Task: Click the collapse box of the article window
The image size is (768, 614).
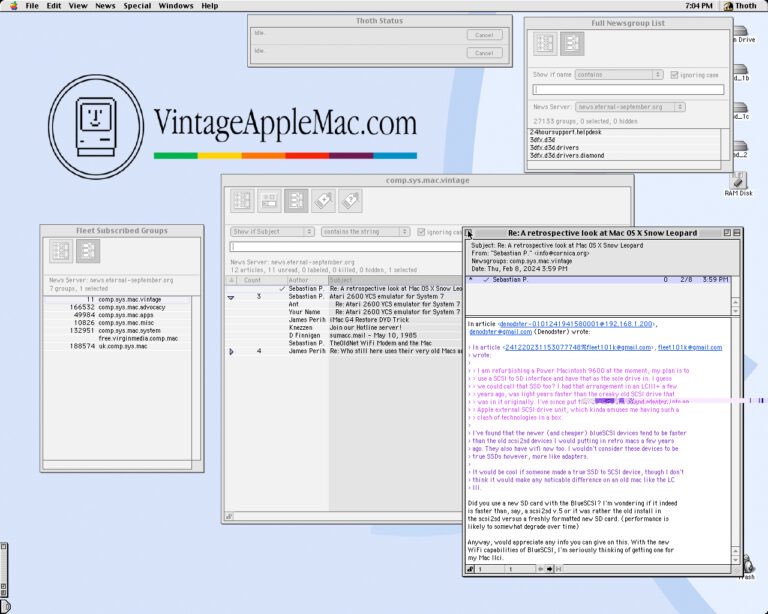Action: (737, 233)
